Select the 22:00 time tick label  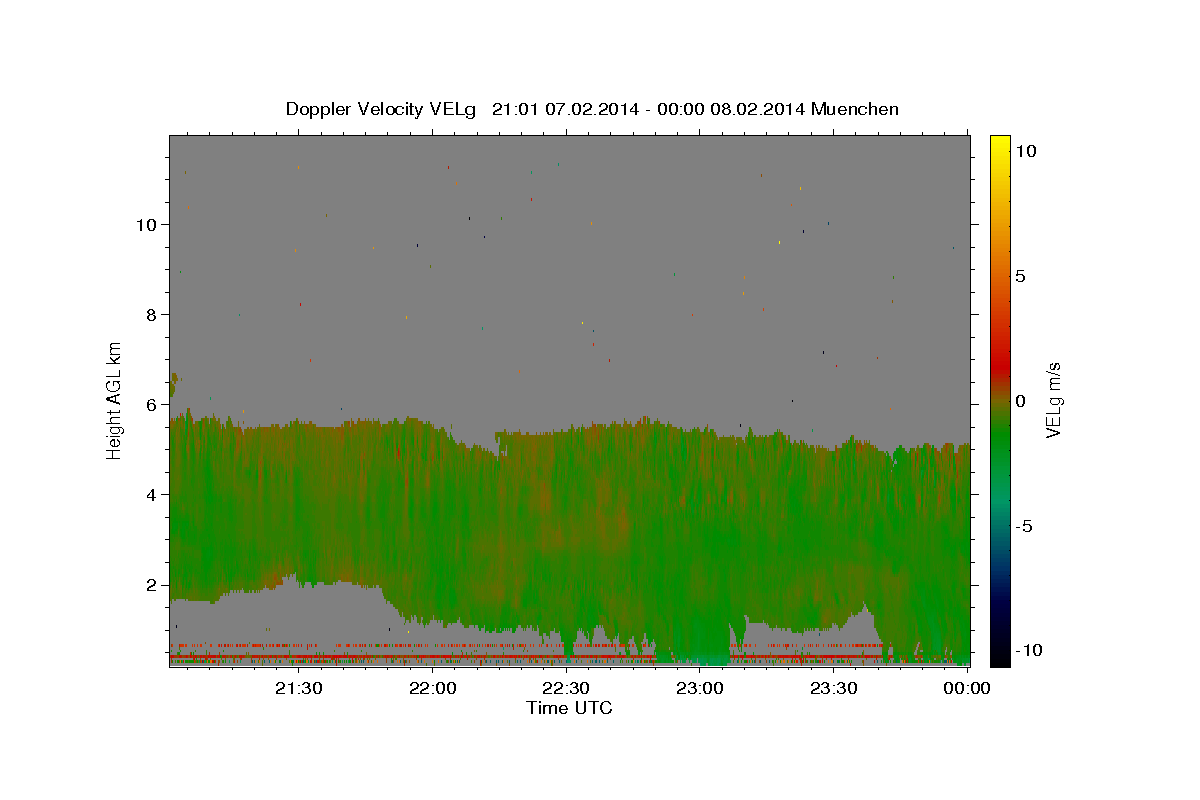pos(432,687)
